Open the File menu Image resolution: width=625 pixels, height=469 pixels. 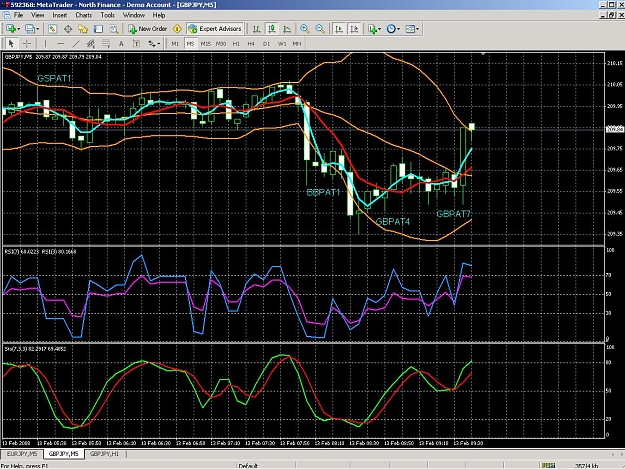(x=18, y=15)
